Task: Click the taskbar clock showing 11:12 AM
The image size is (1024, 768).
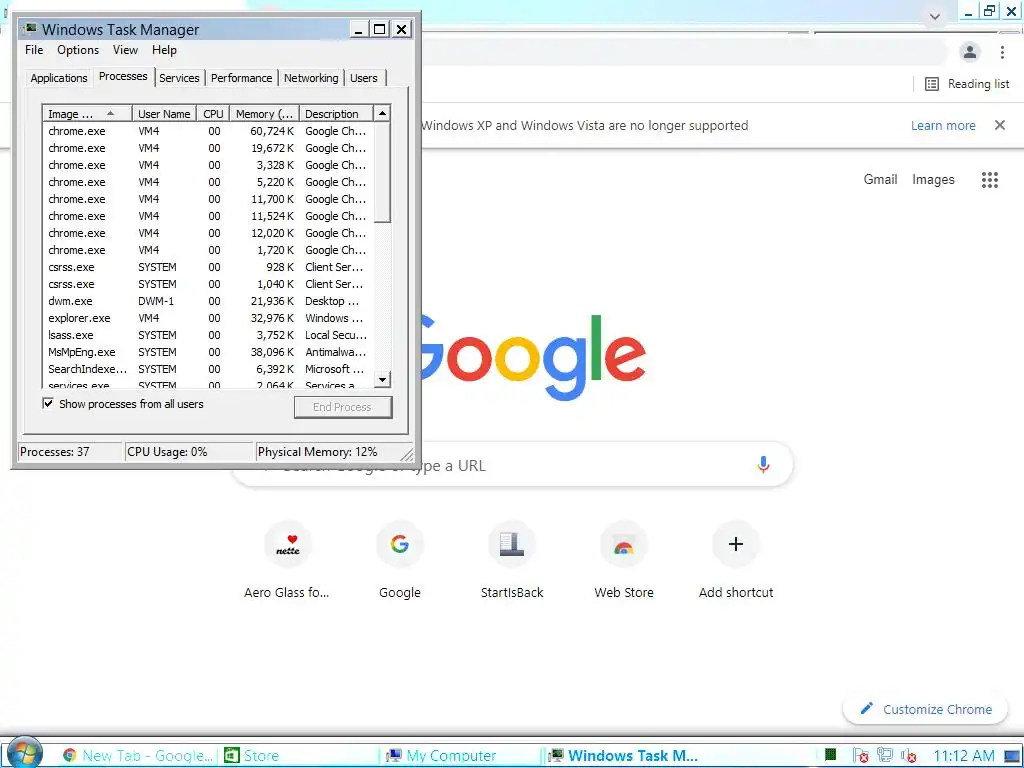Action: click(964, 756)
